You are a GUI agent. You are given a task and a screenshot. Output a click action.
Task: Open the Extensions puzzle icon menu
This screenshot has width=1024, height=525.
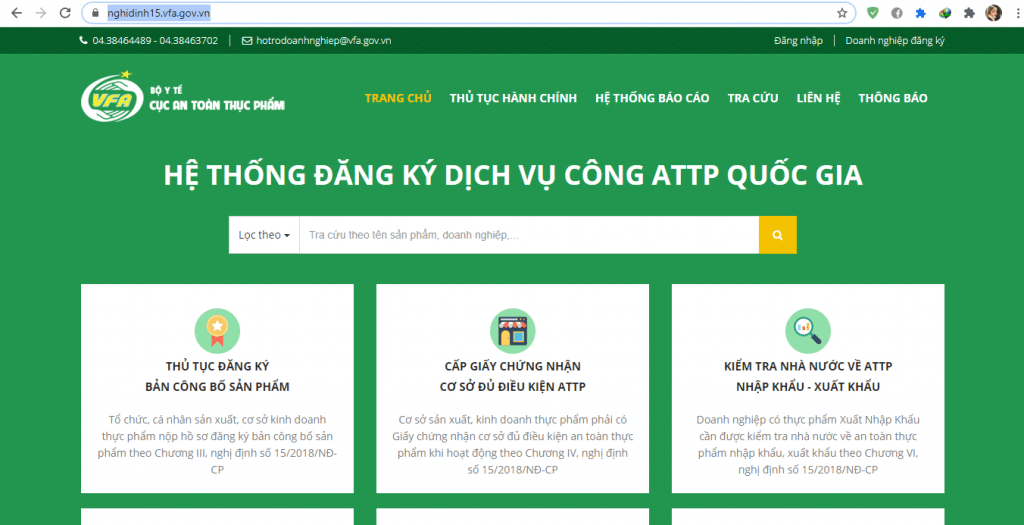(969, 13)
